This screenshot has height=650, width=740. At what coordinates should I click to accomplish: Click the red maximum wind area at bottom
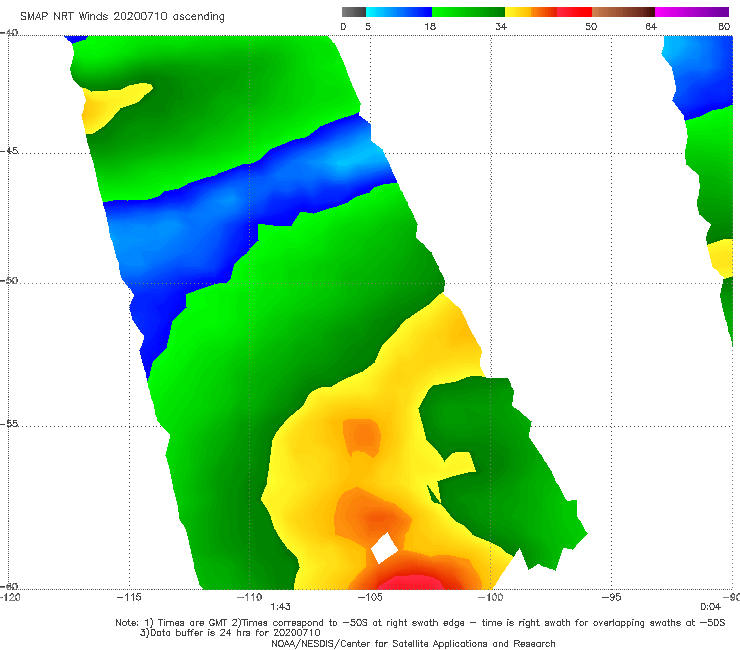pyautogui.click(x=412, y=582)
